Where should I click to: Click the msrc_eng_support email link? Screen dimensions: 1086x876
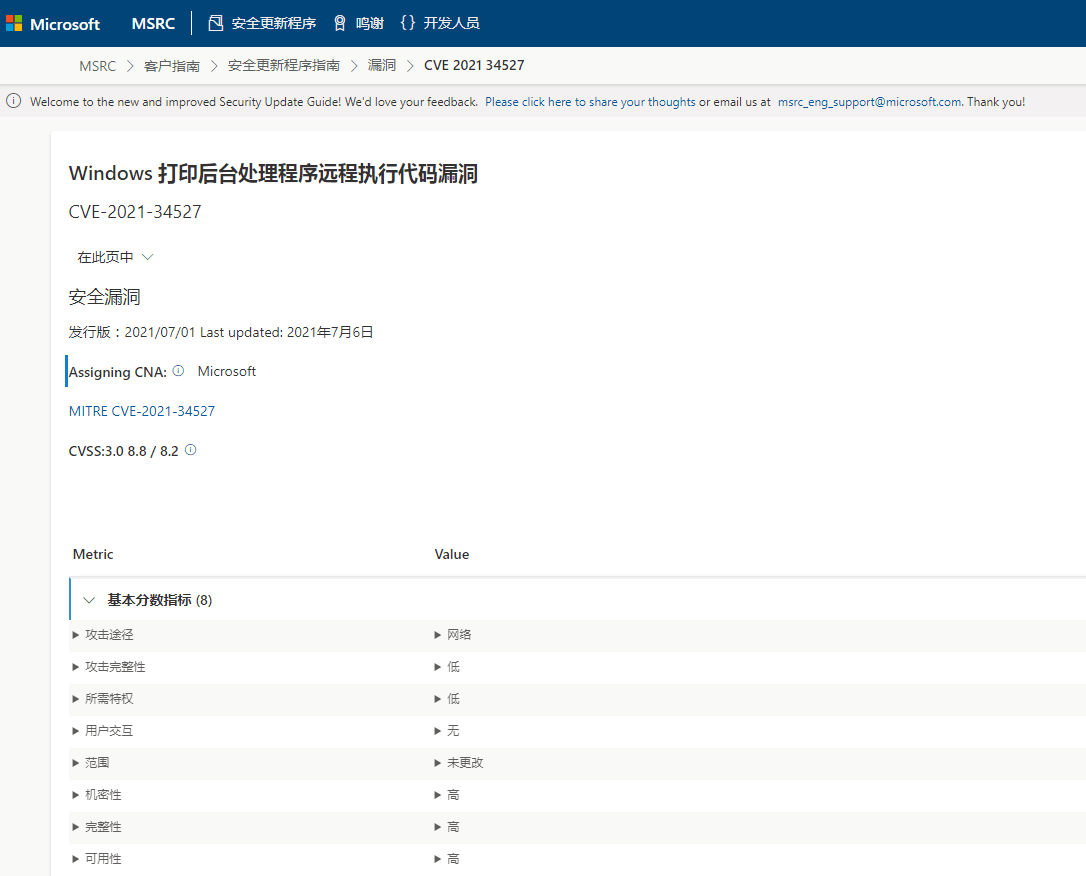pyautogui.click(x=869, y=102)
